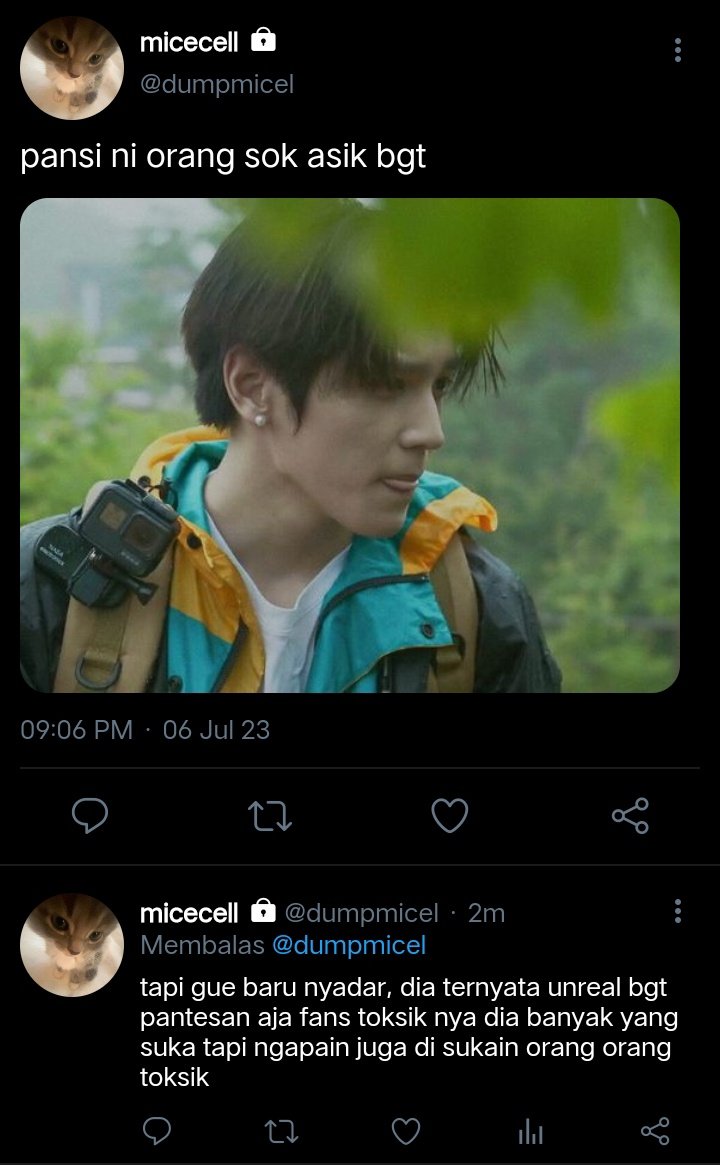The height and width of the screenshot is (1165, 720).
Task: Open the reply author's cat avatar
Action: (x=71, y=944)
